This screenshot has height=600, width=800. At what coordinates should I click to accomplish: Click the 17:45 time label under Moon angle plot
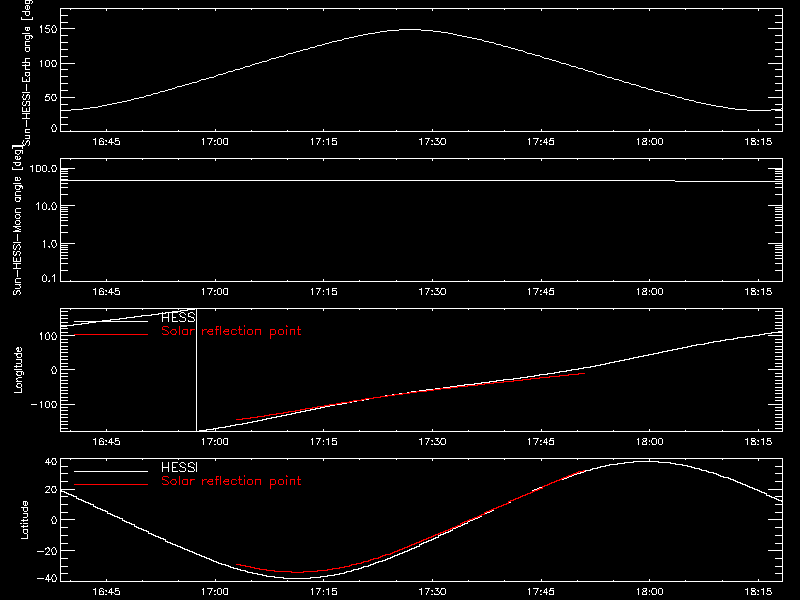coord(541,292)
